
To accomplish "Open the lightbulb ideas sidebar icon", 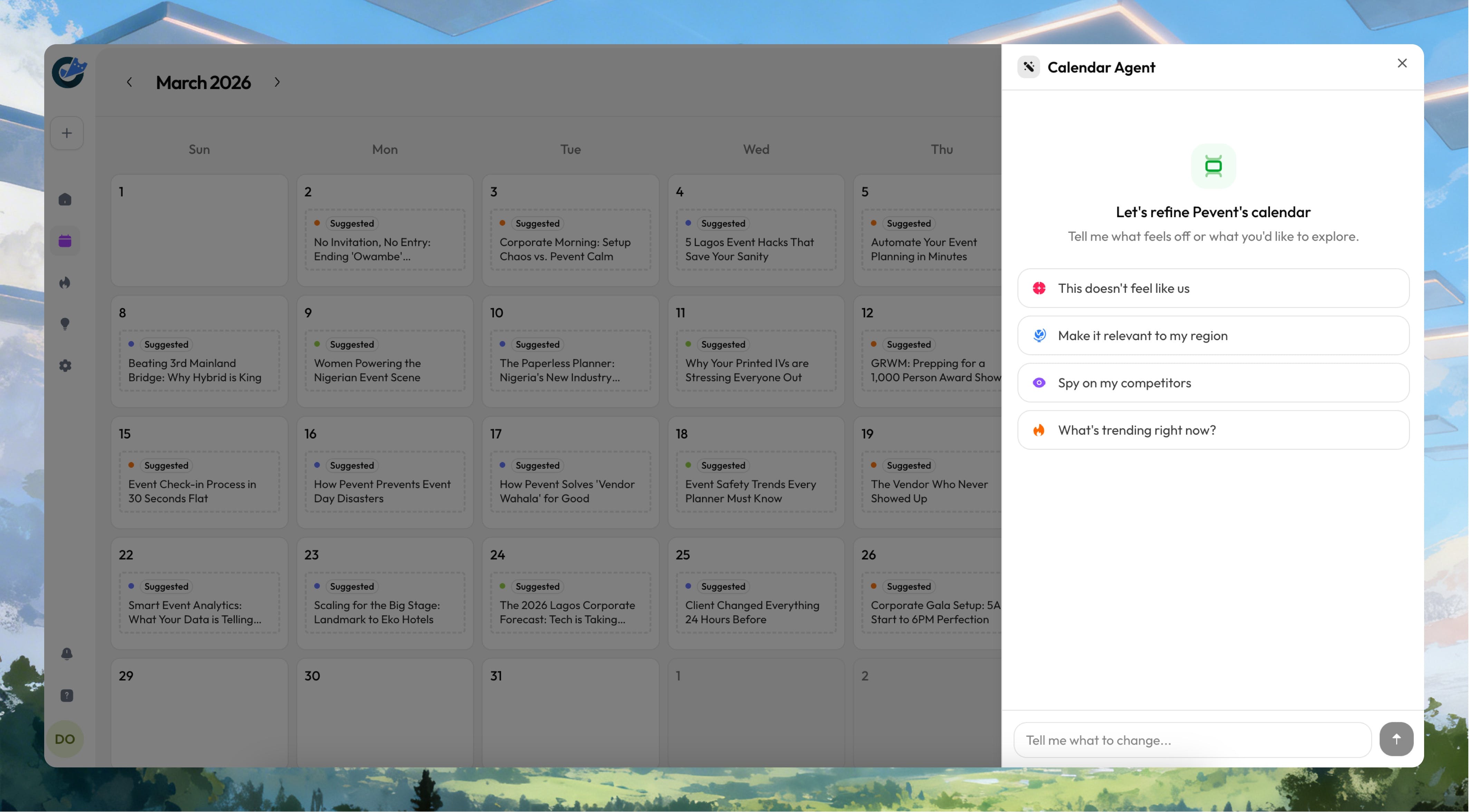I will pyautogui.click(x=65, y=324).
